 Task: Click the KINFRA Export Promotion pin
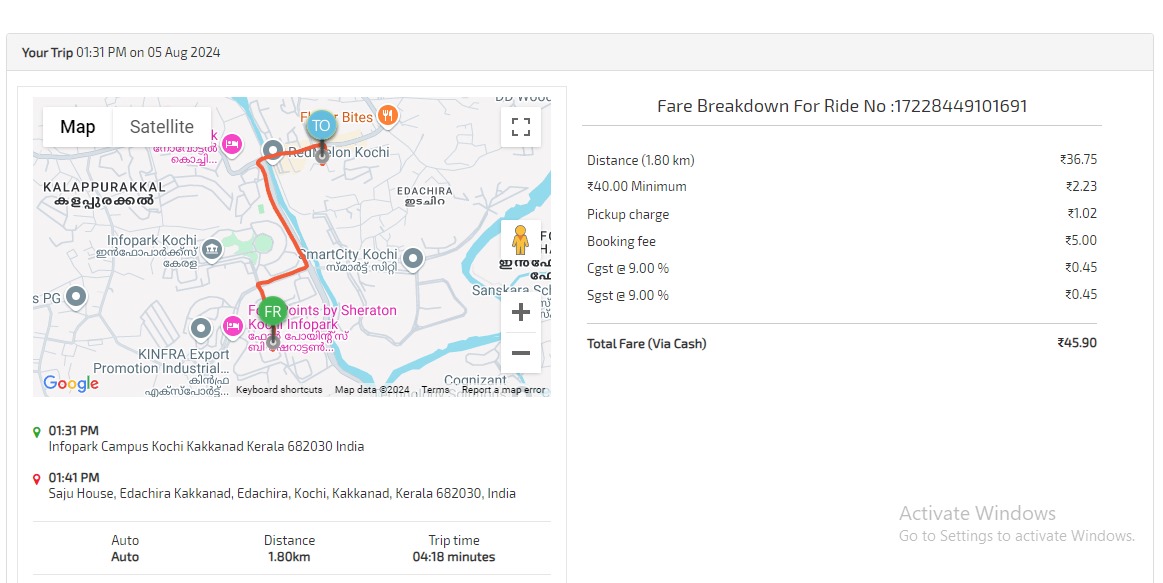[200, 328]
